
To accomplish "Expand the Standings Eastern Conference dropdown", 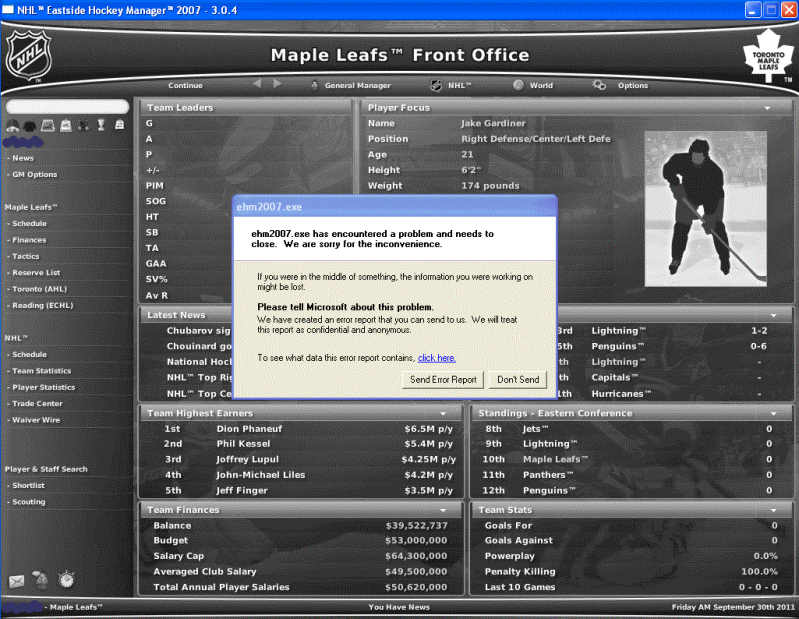I will click(x=774, y=414).
